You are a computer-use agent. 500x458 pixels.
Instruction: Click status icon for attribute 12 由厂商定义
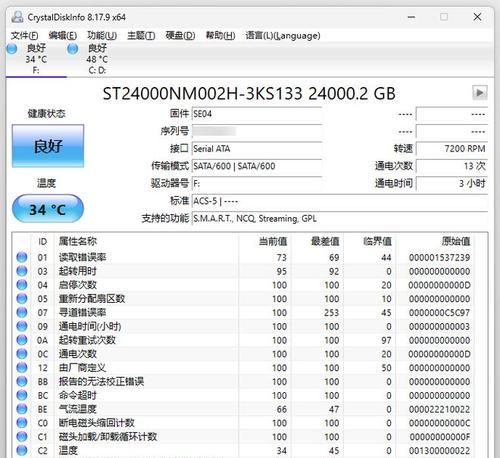click(x=22, y=368)
